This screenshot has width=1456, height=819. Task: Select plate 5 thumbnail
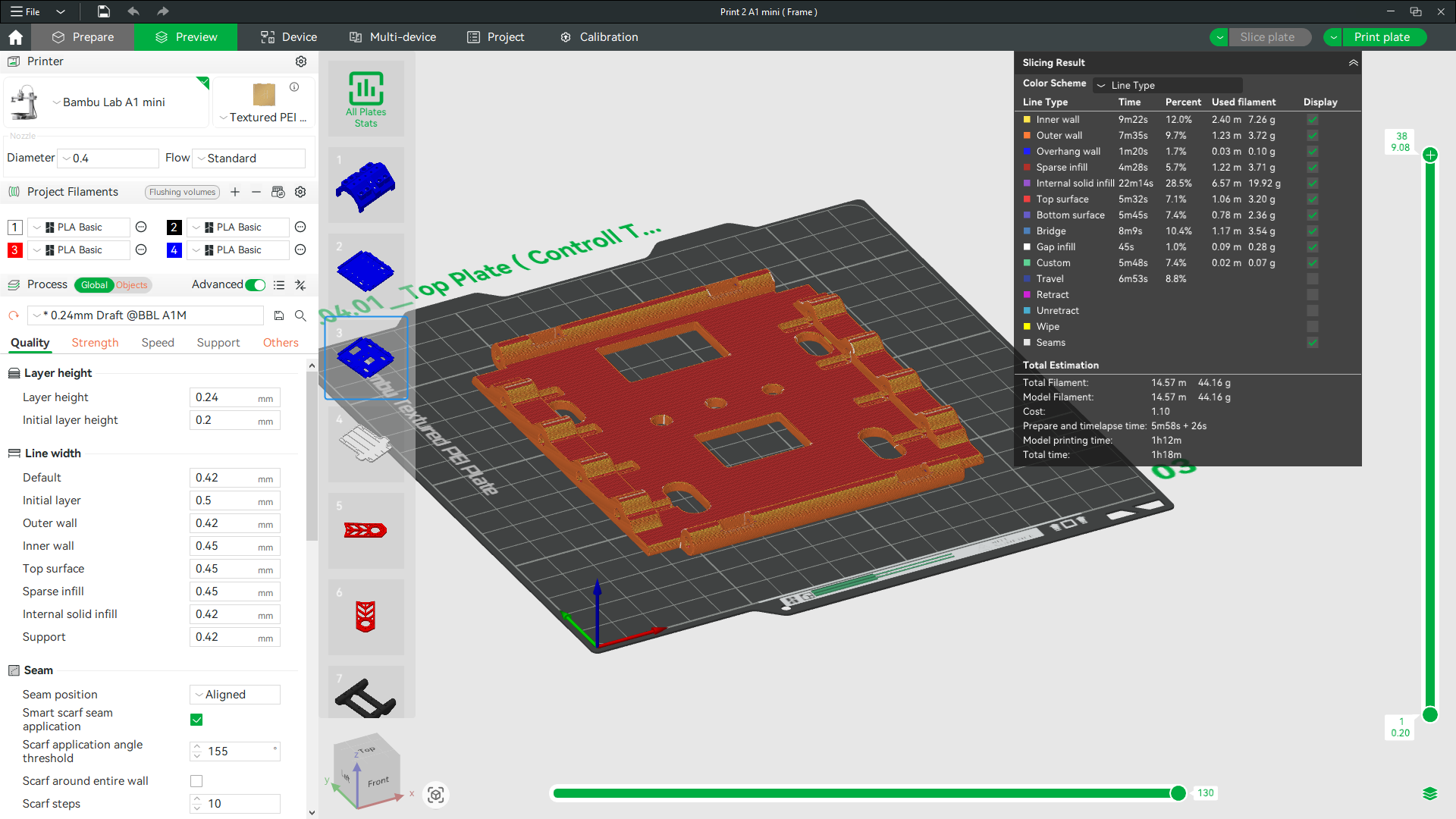click(x=366, y=531)
